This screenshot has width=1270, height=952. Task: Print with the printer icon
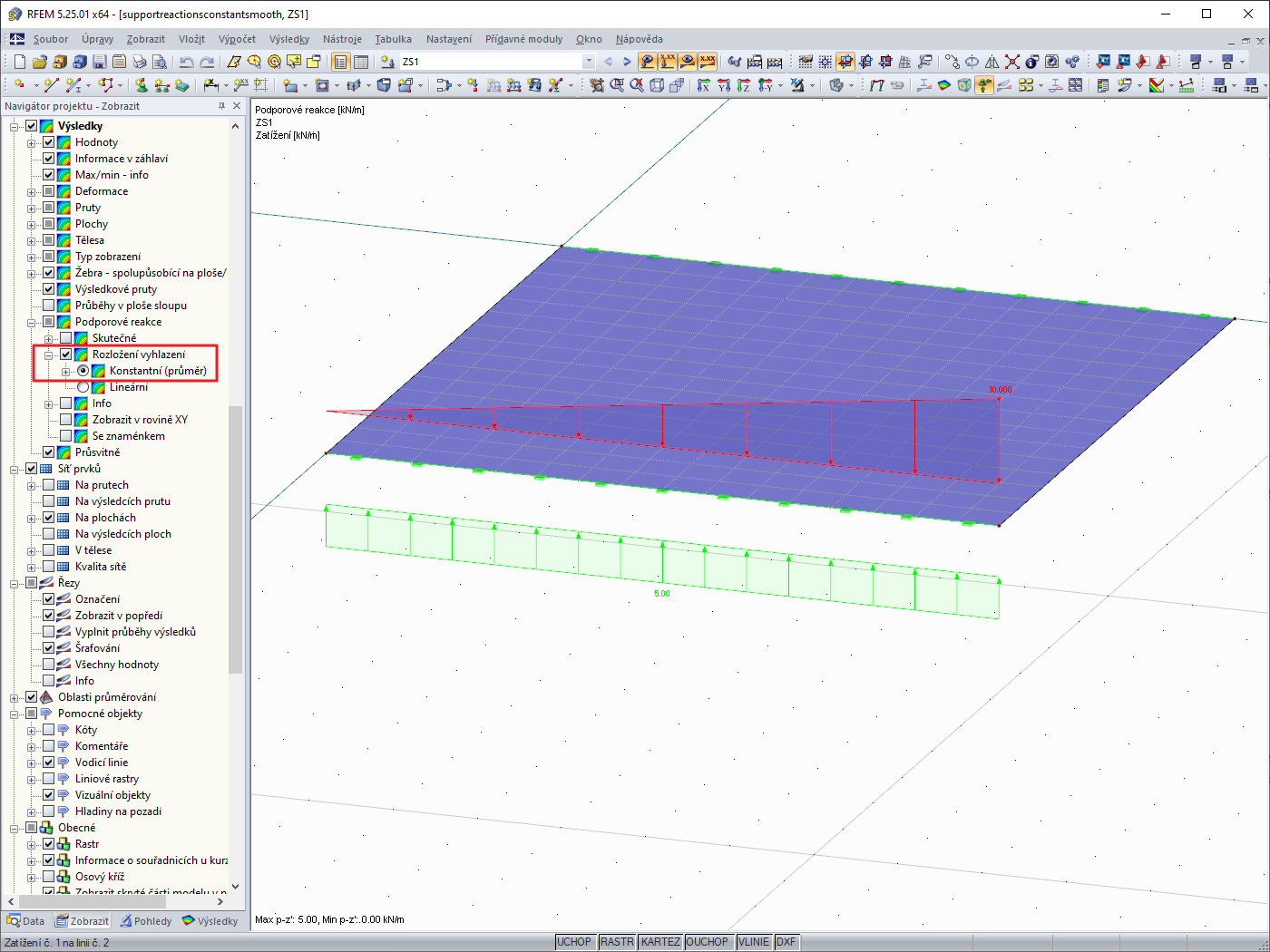139,62
